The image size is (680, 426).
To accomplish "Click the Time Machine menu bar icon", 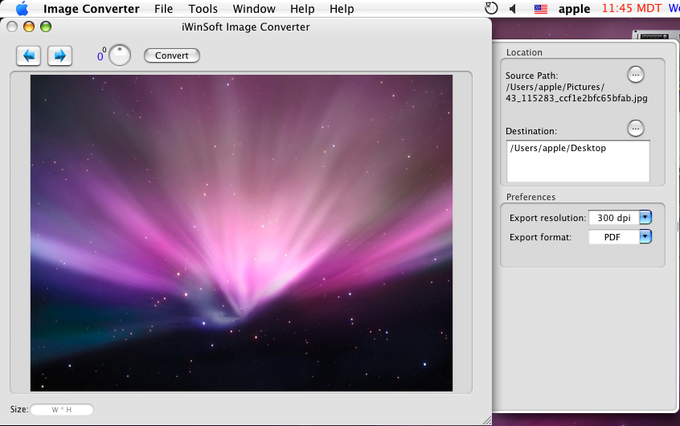I will [x=491, y=9].
